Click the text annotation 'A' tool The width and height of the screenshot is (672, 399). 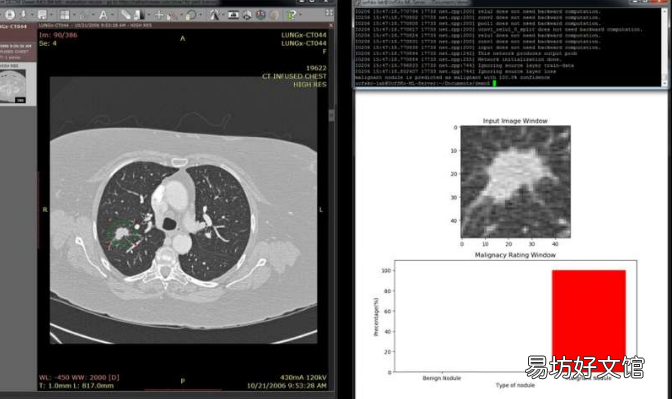click(x=103, y=15)
